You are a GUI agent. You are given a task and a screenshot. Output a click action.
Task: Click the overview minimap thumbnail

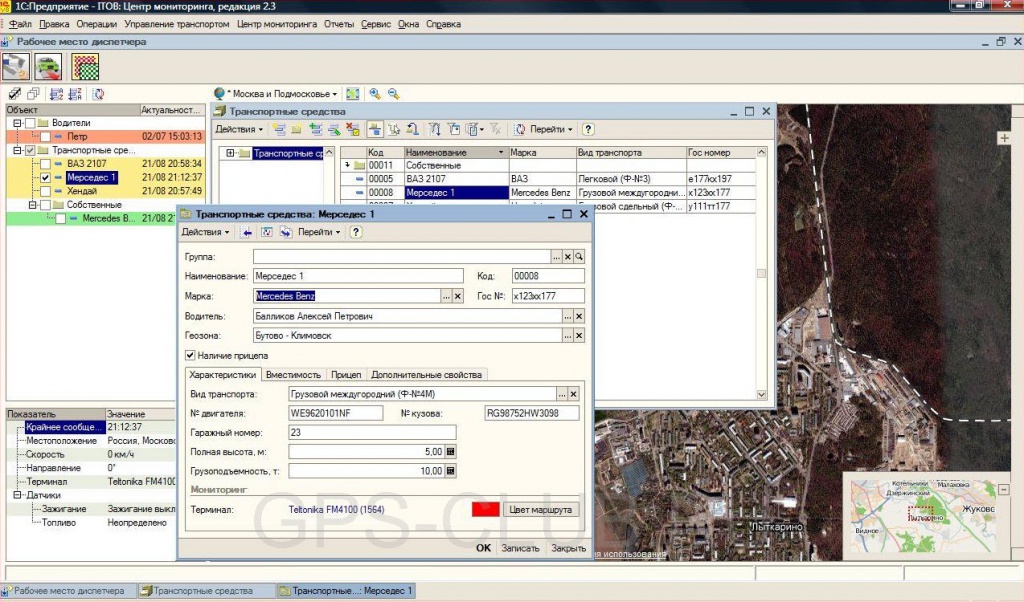923,516
